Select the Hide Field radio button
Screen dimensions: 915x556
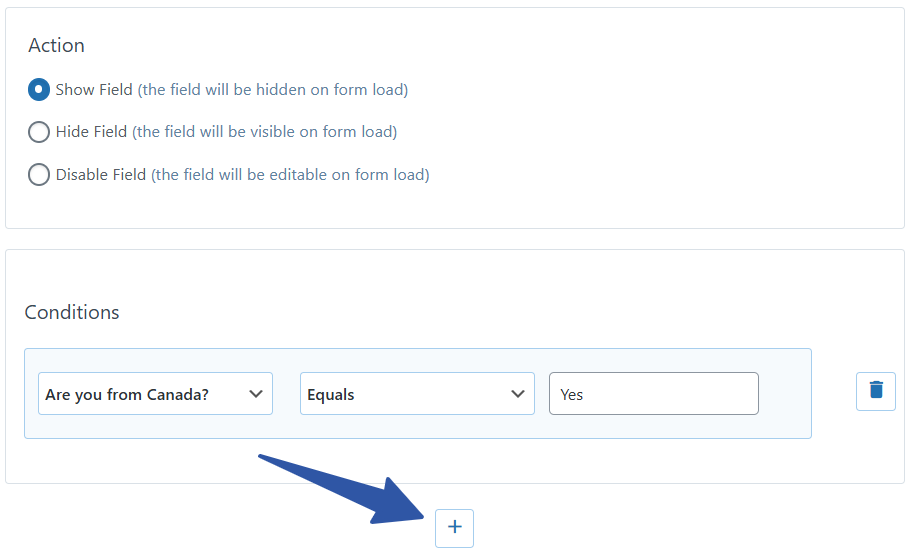tap(39, 132)
